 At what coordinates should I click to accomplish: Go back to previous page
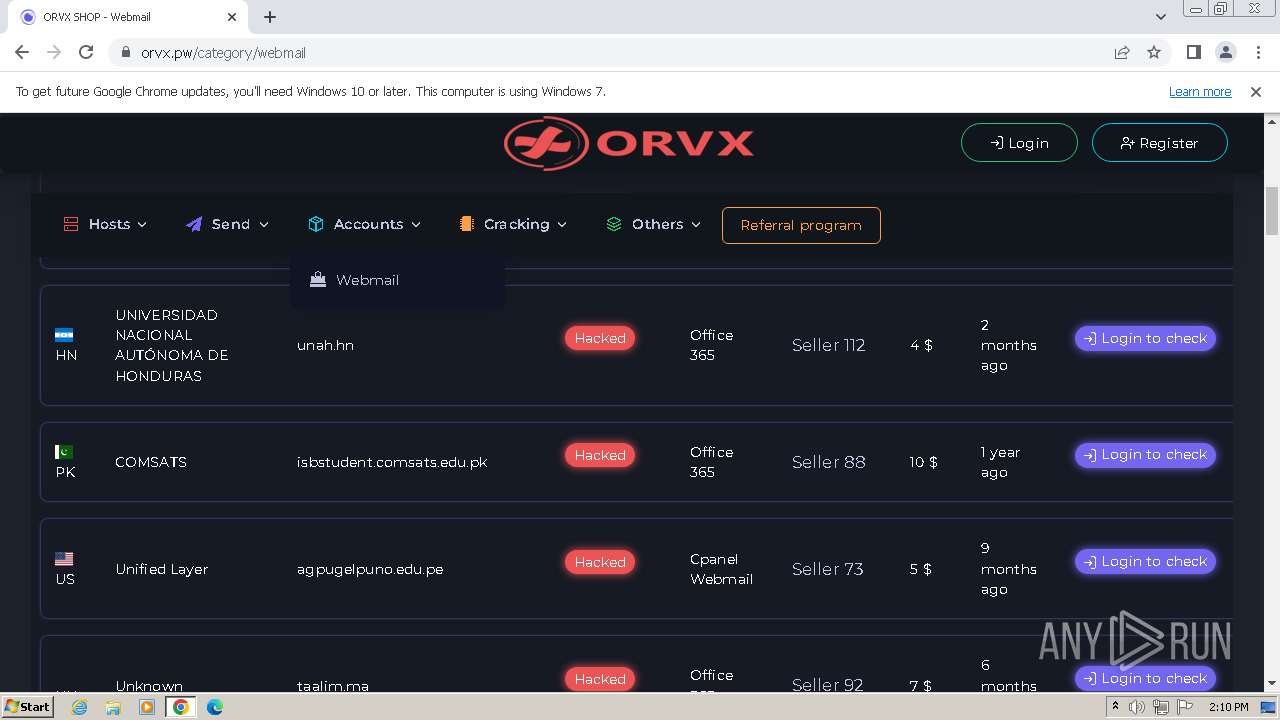tap(22, 52)
